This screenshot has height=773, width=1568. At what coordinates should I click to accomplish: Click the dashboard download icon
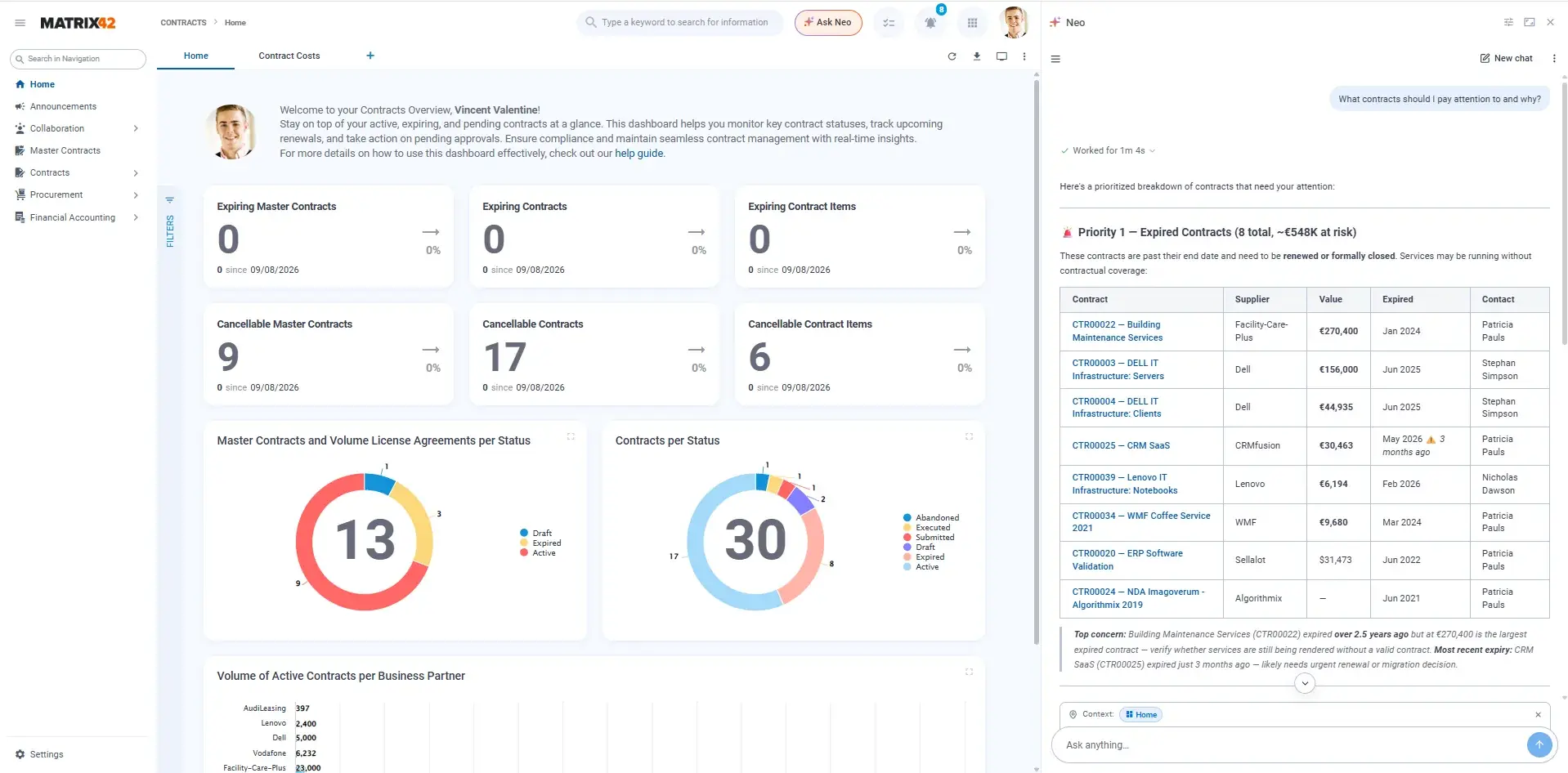click(976, 56)
